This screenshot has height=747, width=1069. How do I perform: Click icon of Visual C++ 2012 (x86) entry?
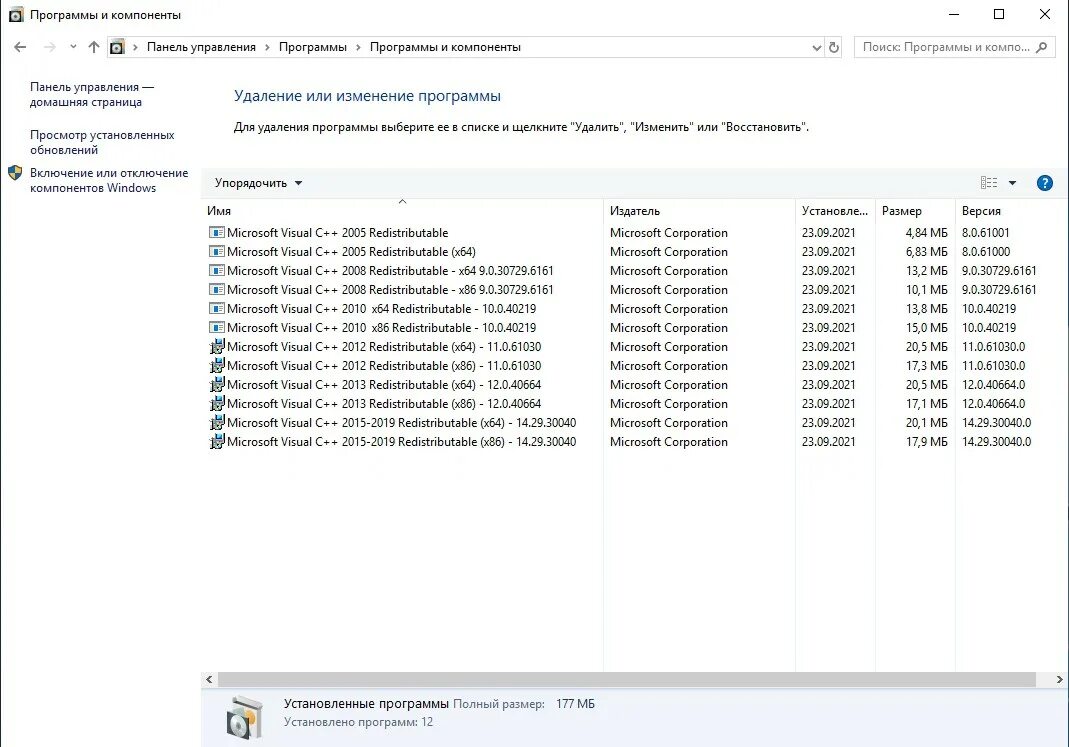(217, 365)
